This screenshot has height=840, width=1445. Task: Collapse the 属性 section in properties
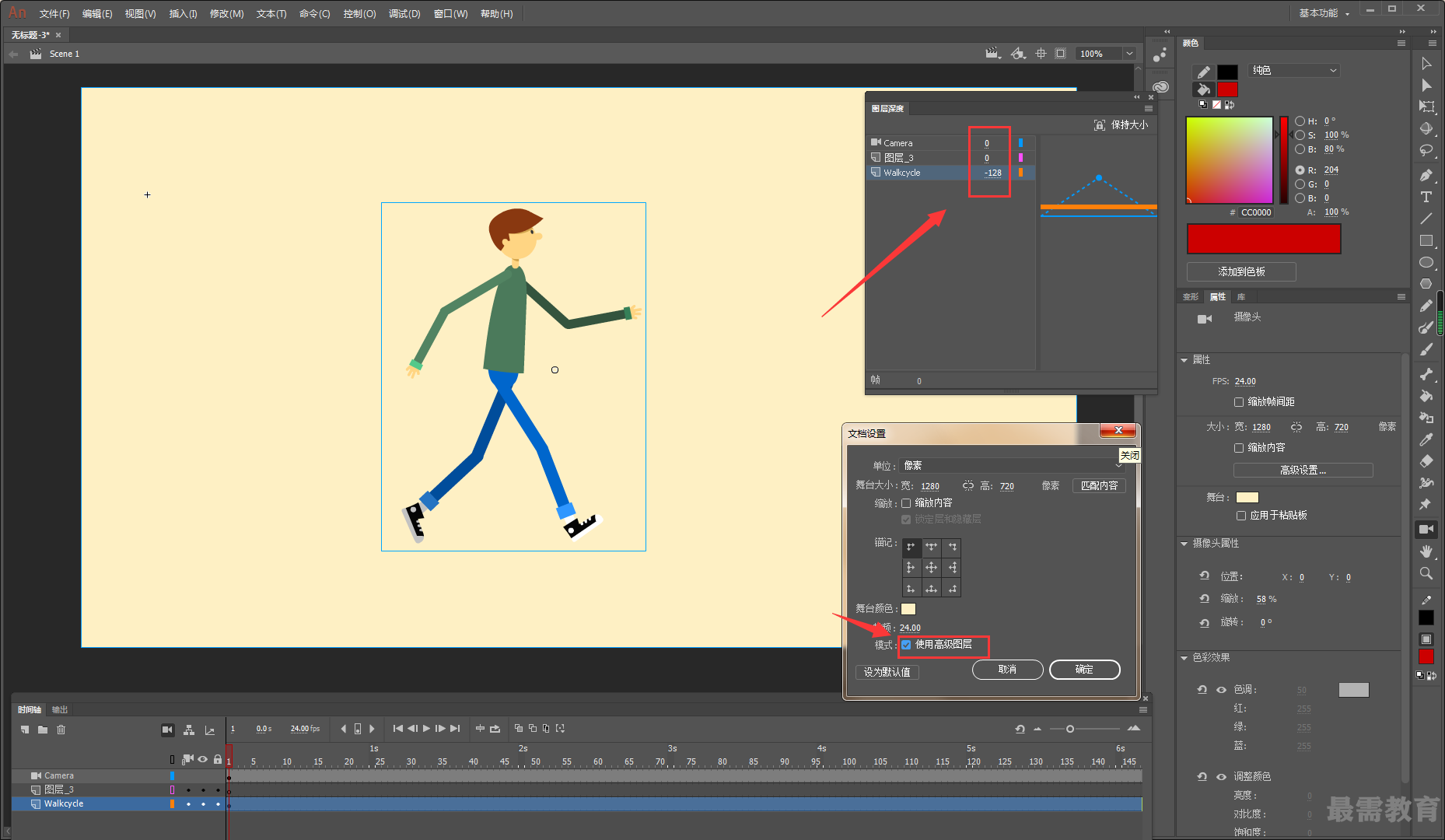(1184, 360)
